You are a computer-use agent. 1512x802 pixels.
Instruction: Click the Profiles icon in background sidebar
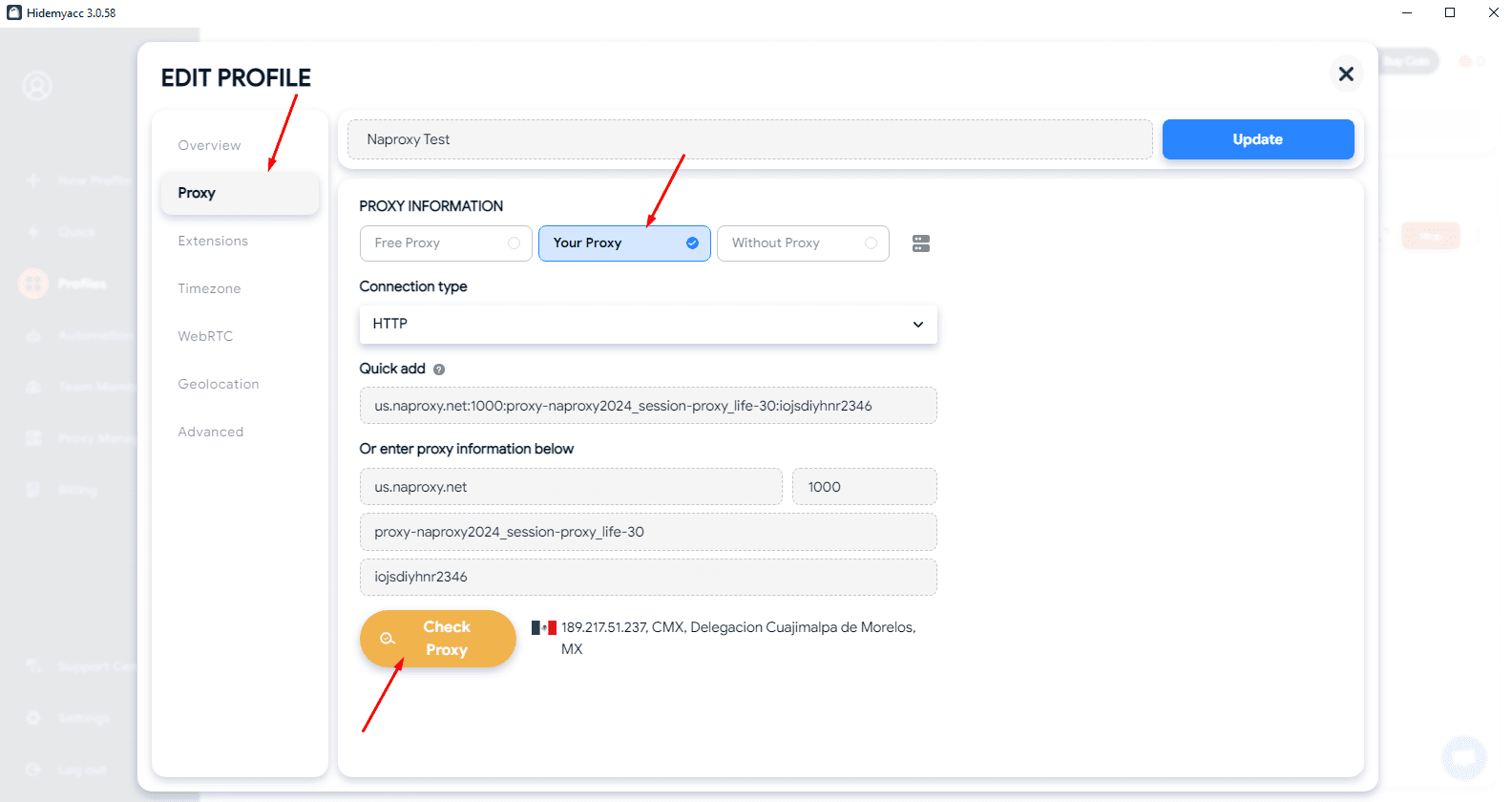[x=33, y=284]
